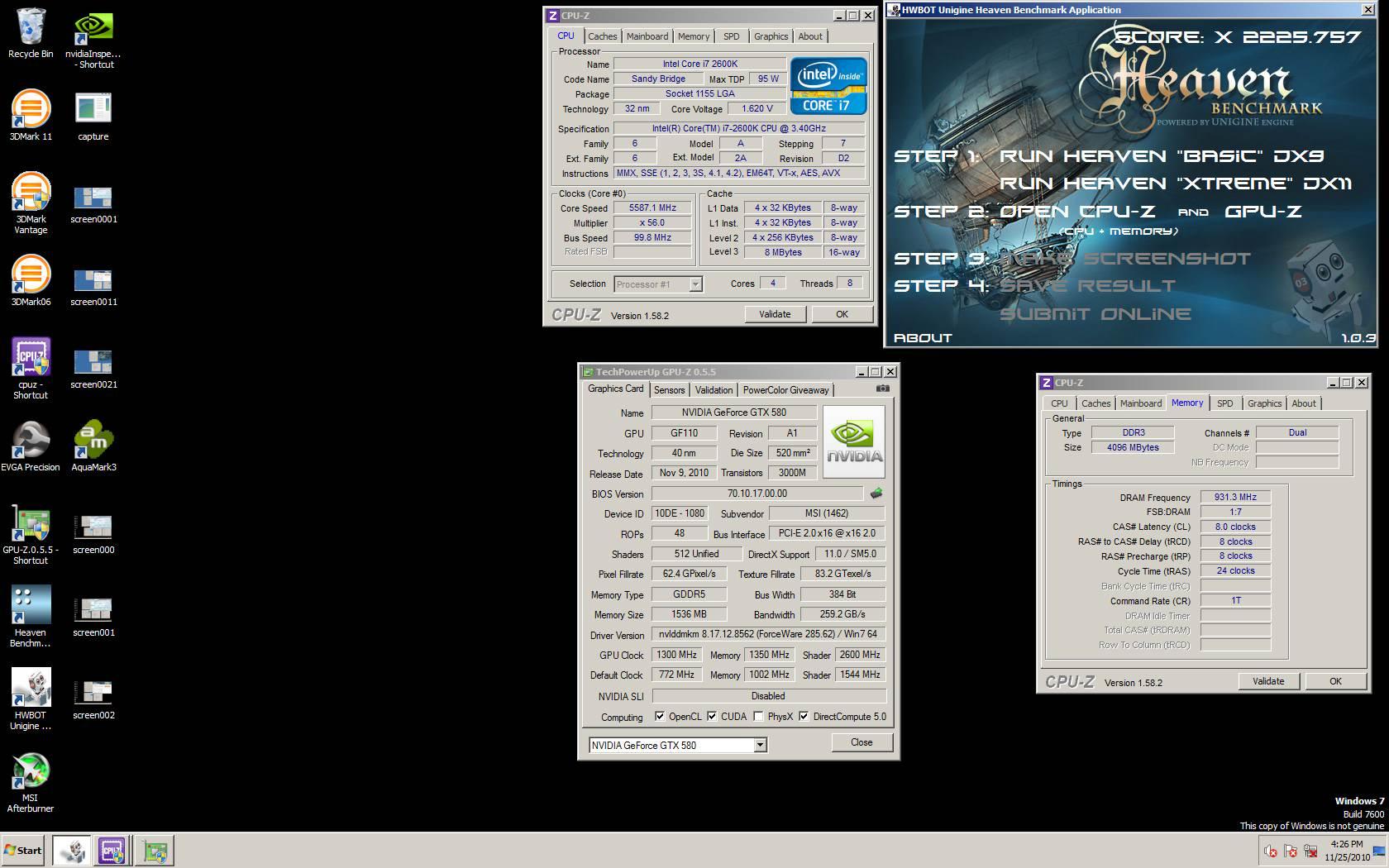Image resolution: width=1389 pixels, height=868 pixels.
Task: Toggle the DirectCompute 5.0 checkbox
Action: click(x=804, y=717)
